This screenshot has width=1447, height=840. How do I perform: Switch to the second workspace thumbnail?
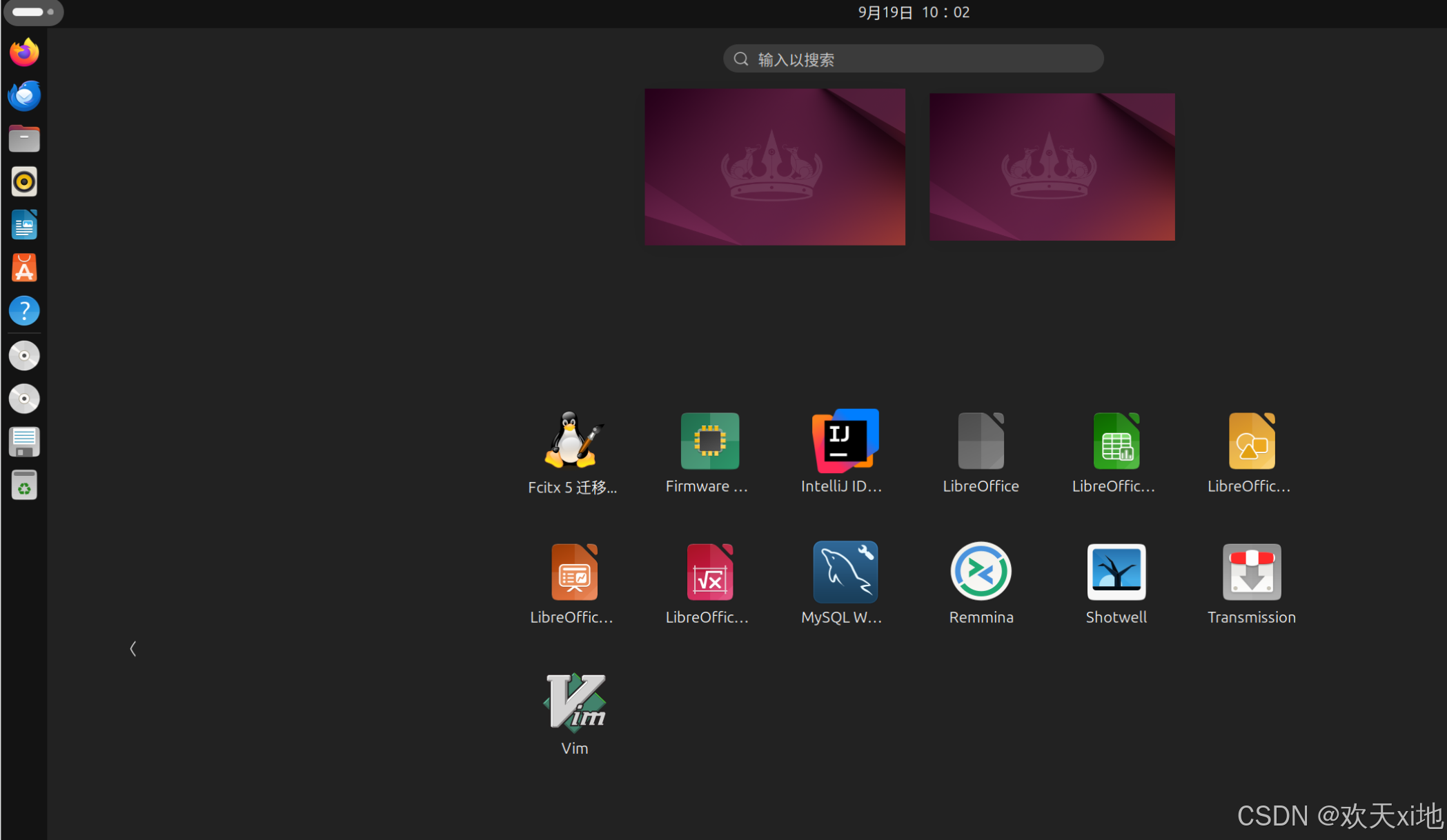click(x=1052, y=167)
